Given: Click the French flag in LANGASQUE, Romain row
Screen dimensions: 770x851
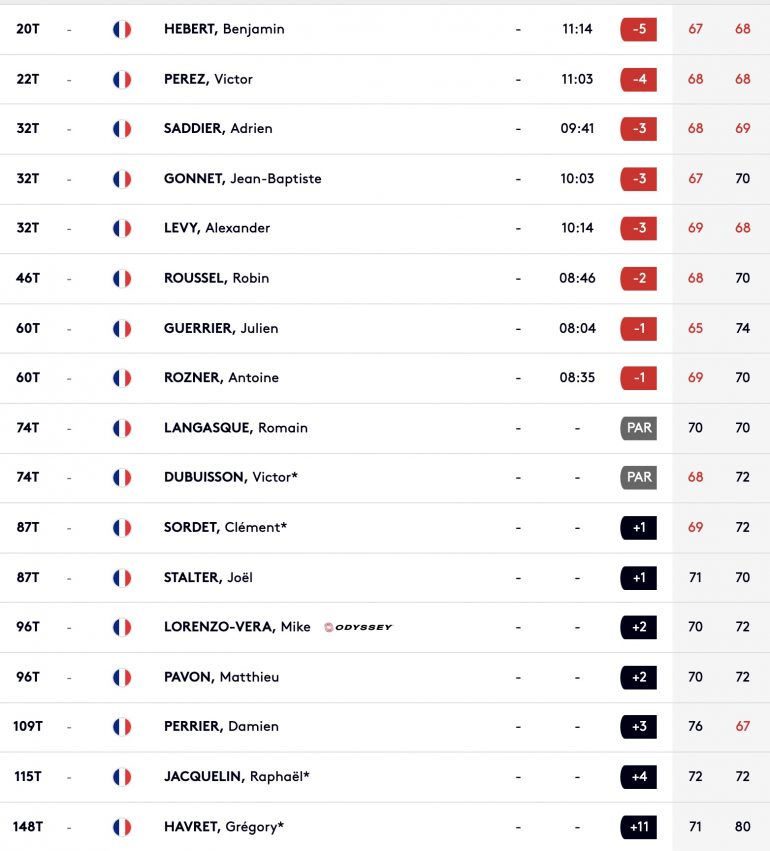Looking at the screenshot, I should pos(122,428).
